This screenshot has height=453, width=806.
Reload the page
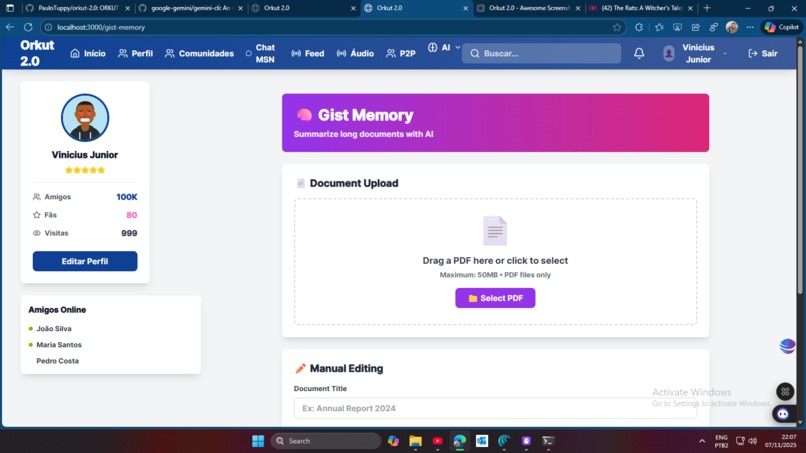28,27
